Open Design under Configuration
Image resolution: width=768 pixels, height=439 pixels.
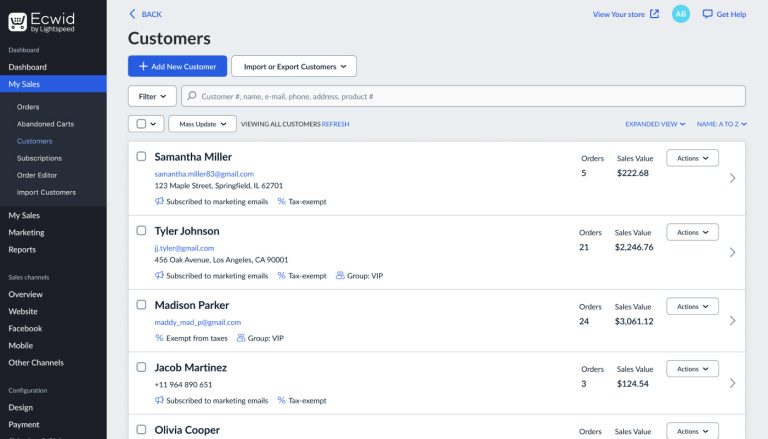pos(21,407)
